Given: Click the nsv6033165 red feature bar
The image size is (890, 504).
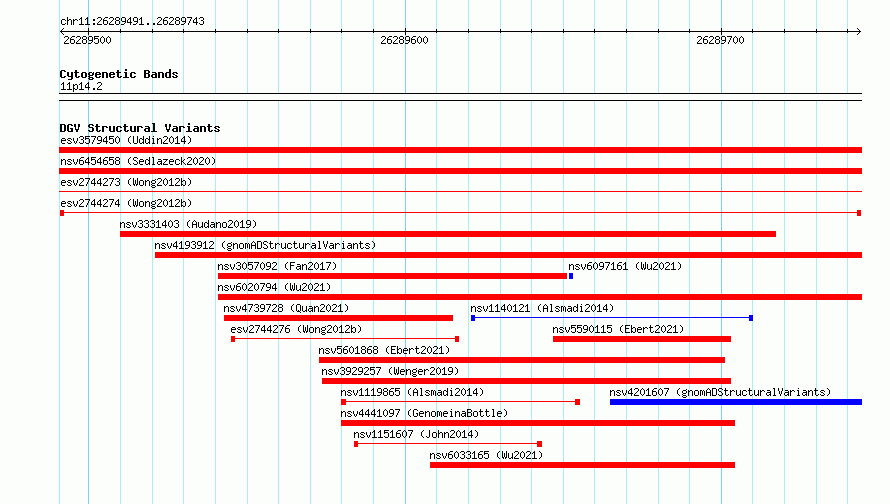Looking at the screenshot, I should coord(582,465).
